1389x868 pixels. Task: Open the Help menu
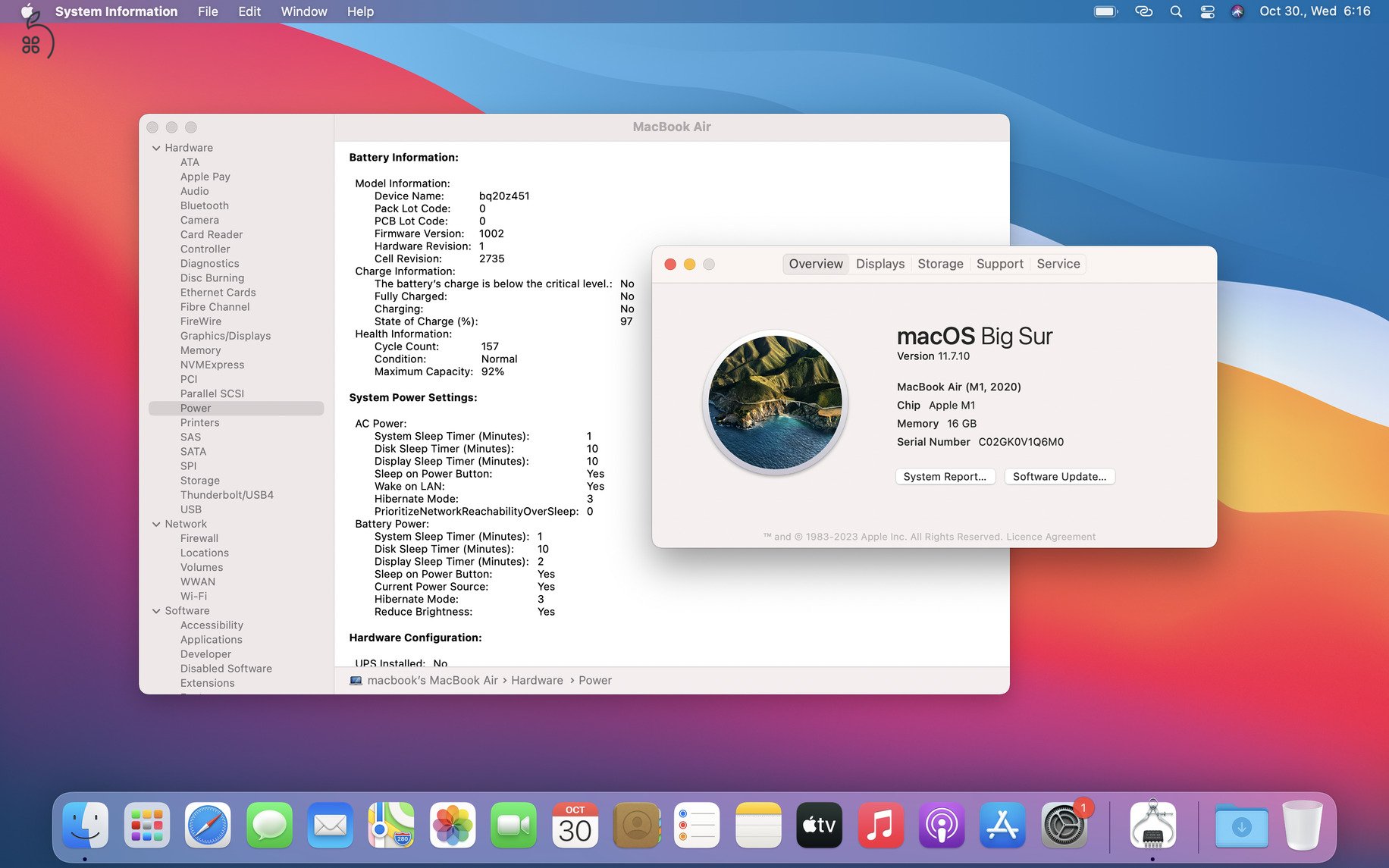(360, 11)
